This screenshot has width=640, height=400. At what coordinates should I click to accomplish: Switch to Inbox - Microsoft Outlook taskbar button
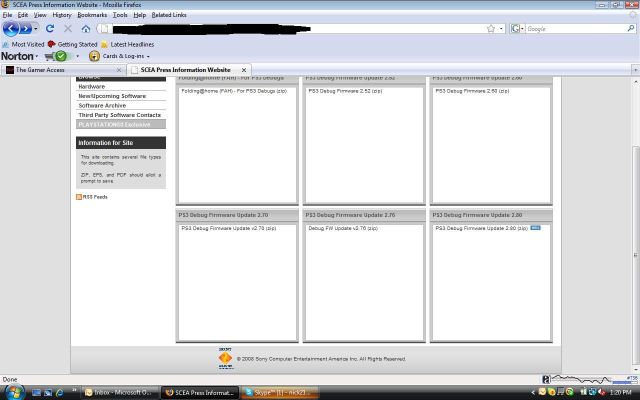(x=121, y=393)
